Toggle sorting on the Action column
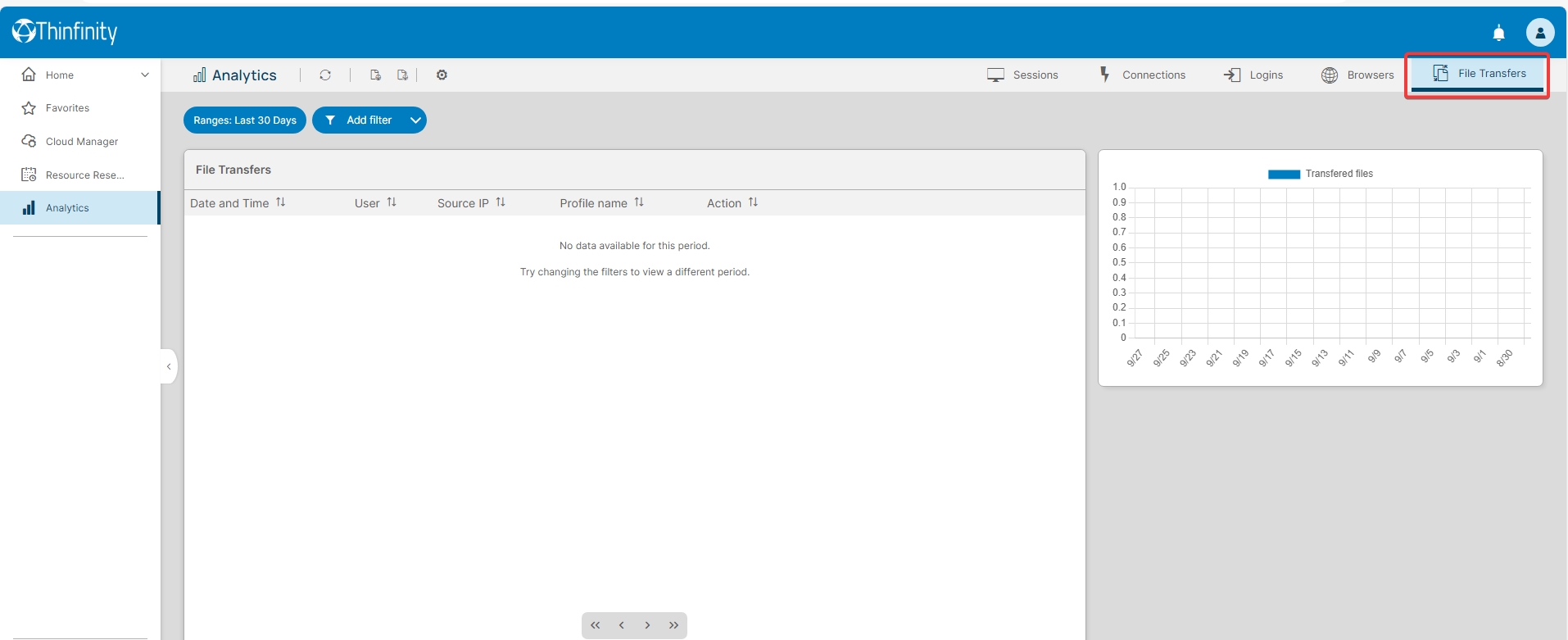This screenshot has height=640, width=1568. tap(753, 202)
